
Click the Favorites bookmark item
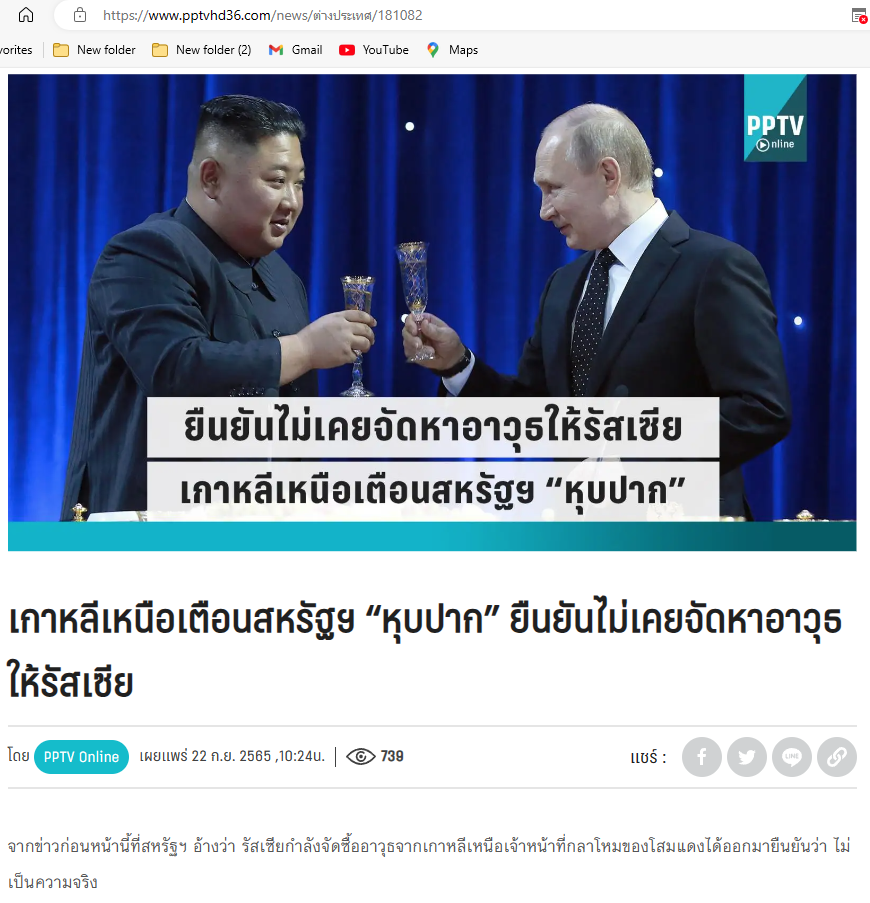pyautogui.click(x=16, y=50)
